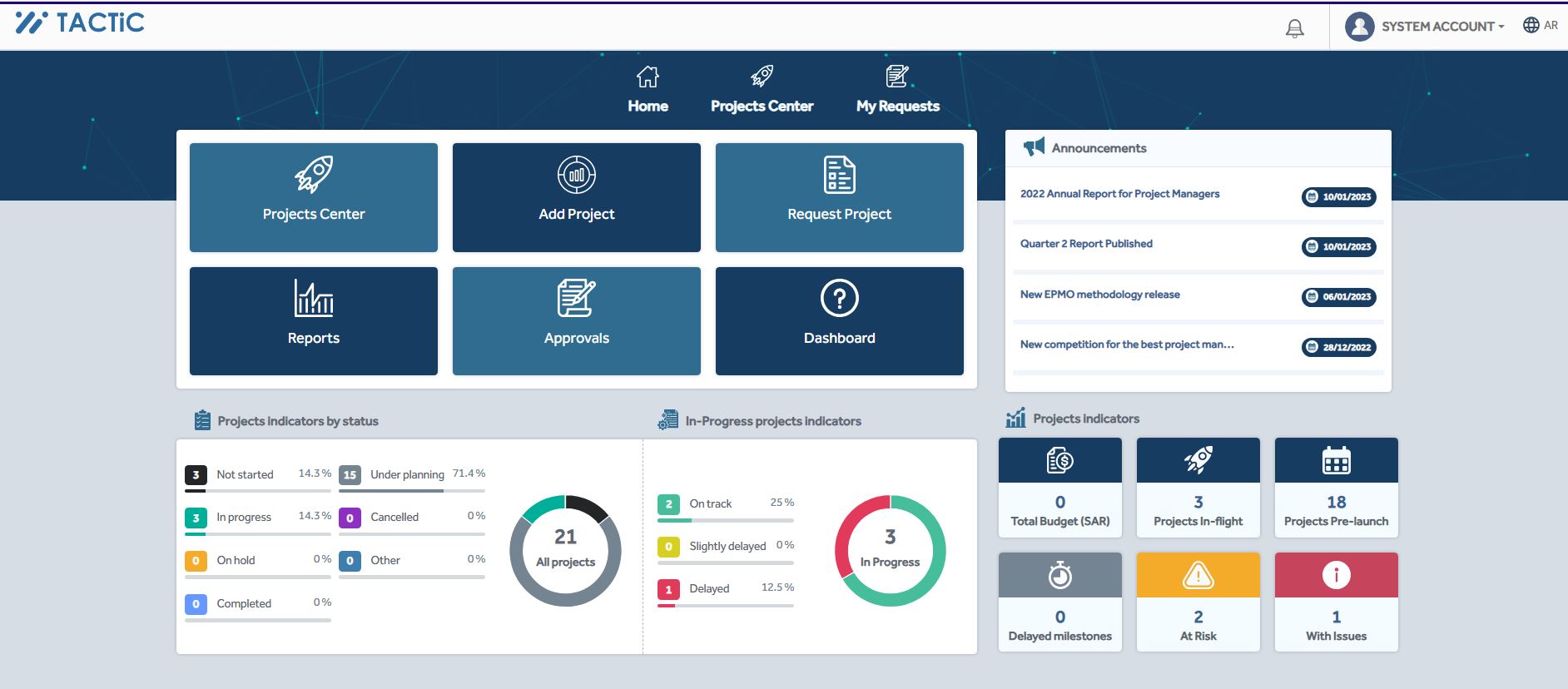
Task: Open New EPMO methodology release announcement
Action: tap(1099, 295)
